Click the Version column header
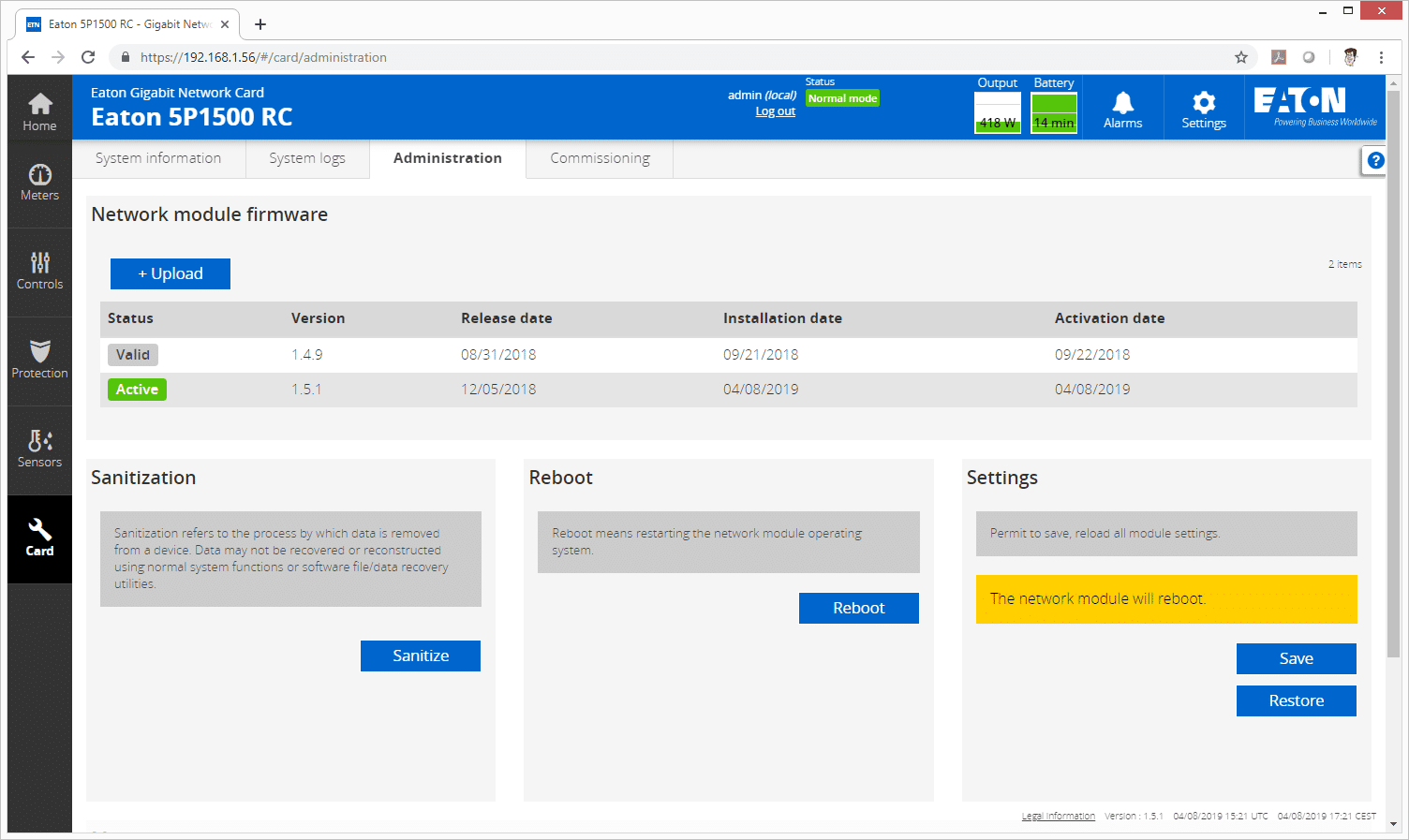The width and height of the screenshot is (1409, 840). 318,318
